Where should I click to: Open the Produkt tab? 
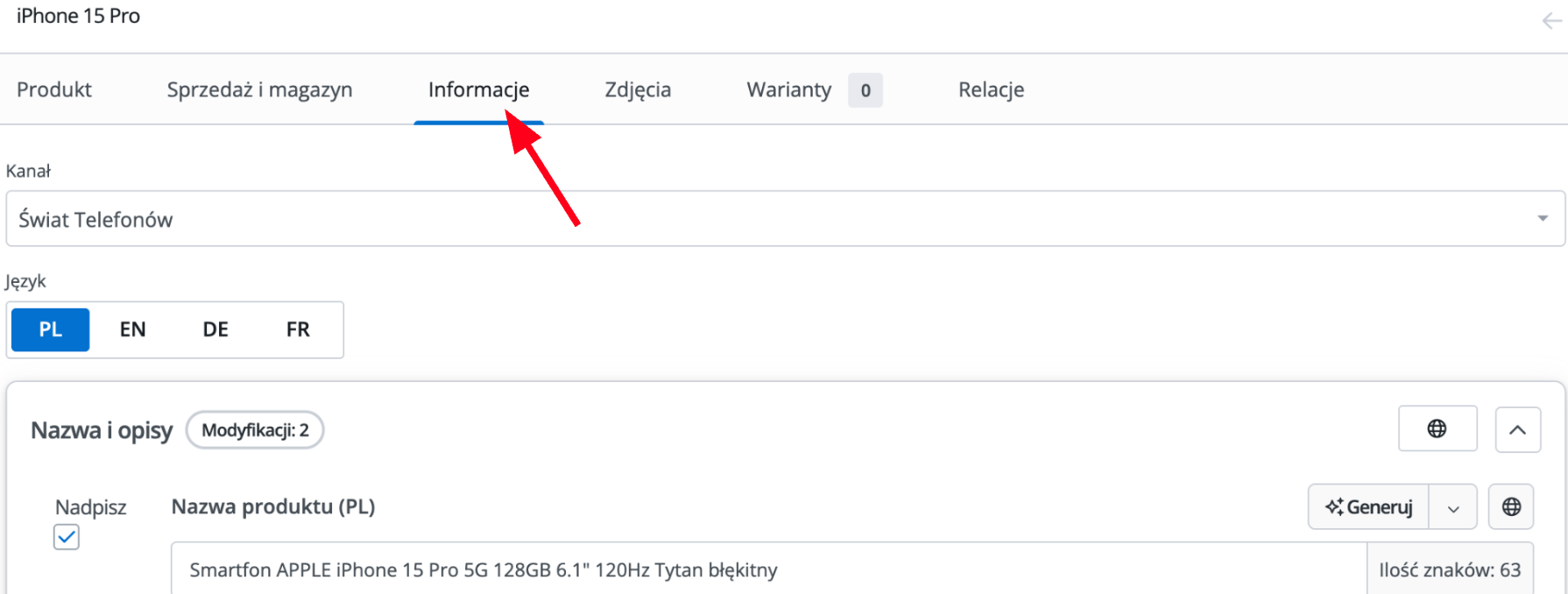coord(54,89)
